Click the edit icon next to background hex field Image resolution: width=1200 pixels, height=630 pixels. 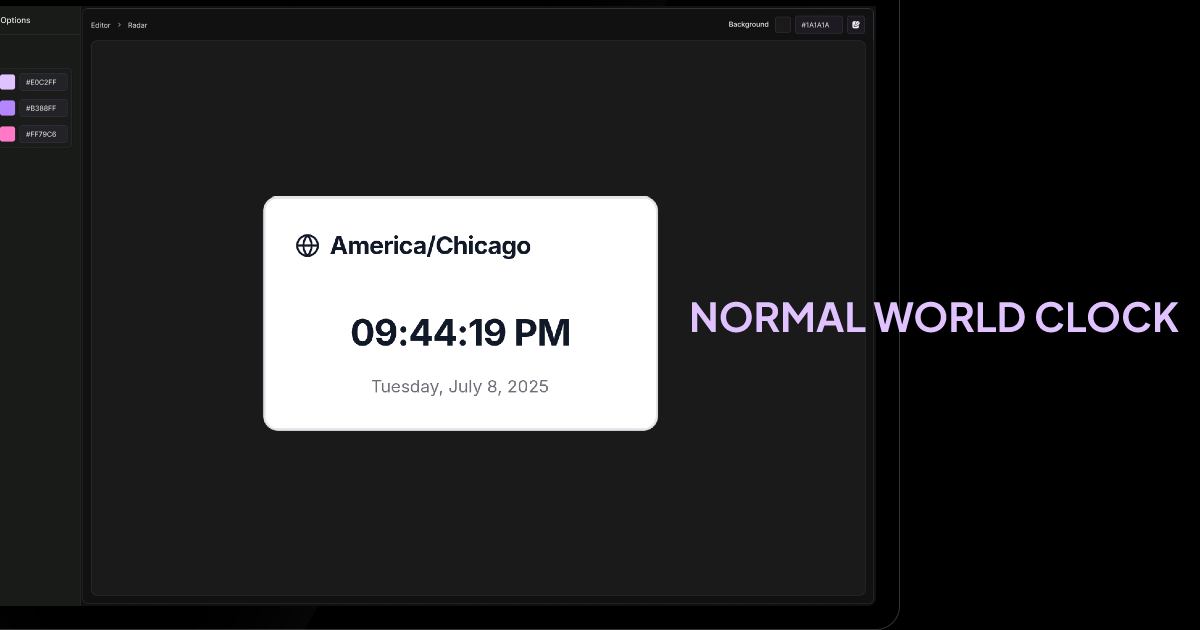coord(855,24)
